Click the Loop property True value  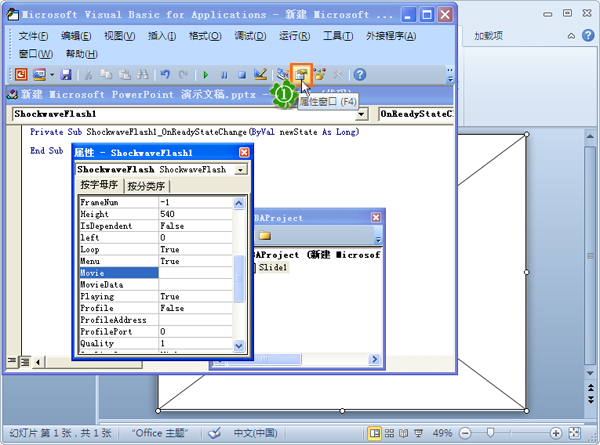(195, 249)
